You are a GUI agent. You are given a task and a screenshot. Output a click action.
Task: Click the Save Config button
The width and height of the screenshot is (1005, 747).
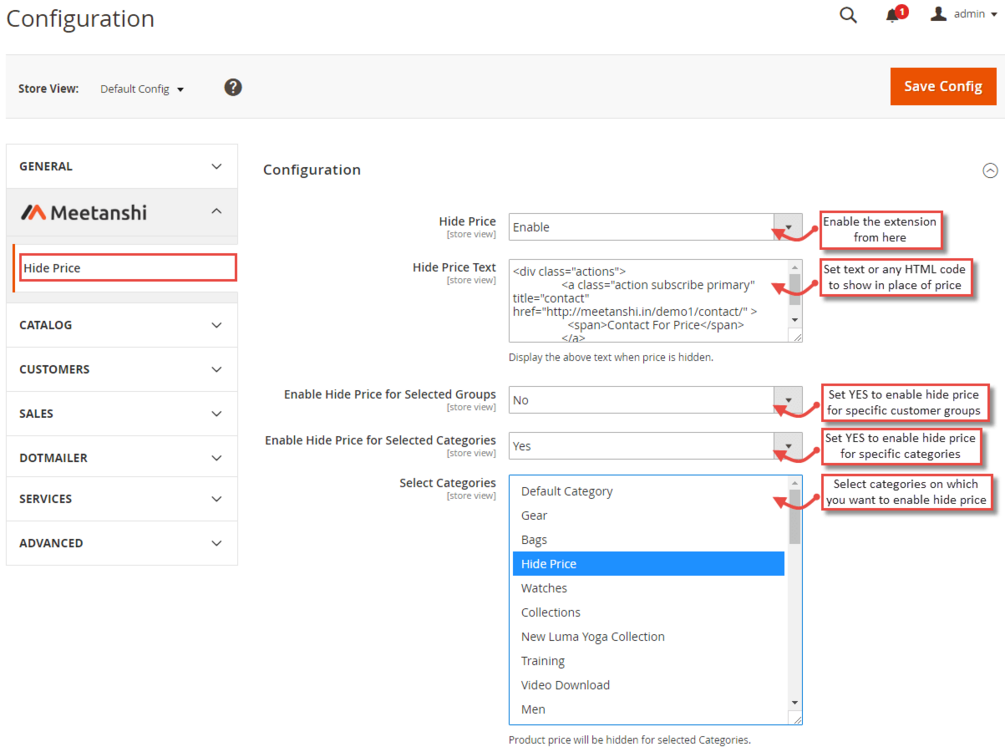coord(943,86)
